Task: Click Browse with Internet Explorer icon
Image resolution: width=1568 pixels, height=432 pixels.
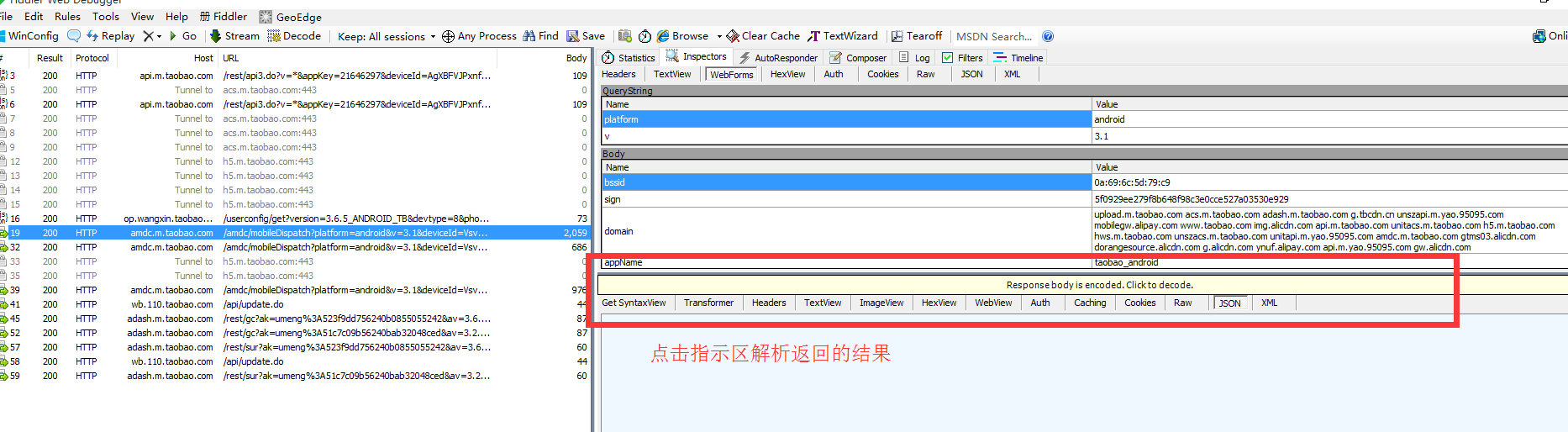Action: 682,36
